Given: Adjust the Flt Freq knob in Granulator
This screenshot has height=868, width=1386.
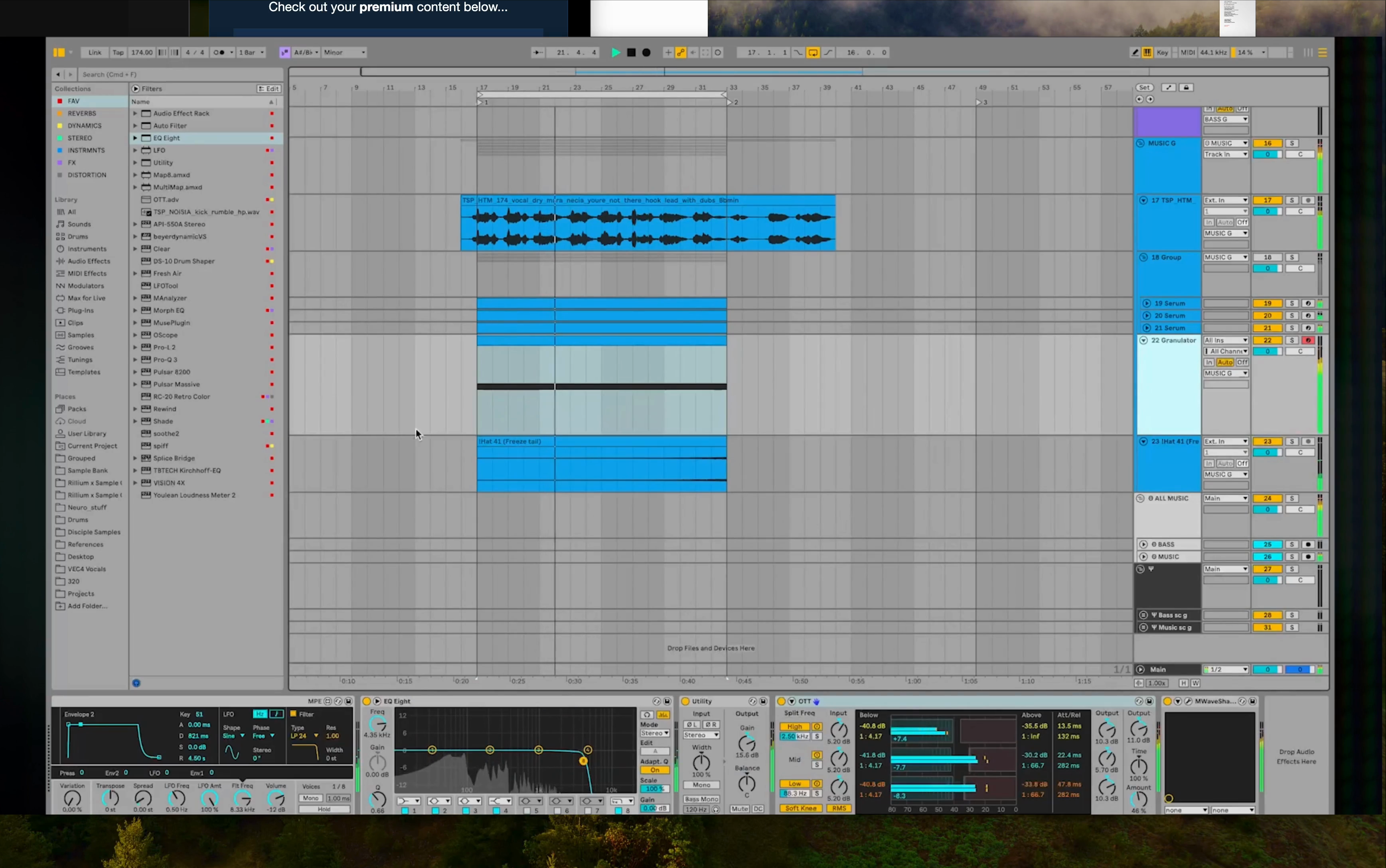Looking at the screenshot, I should [242, 798].
